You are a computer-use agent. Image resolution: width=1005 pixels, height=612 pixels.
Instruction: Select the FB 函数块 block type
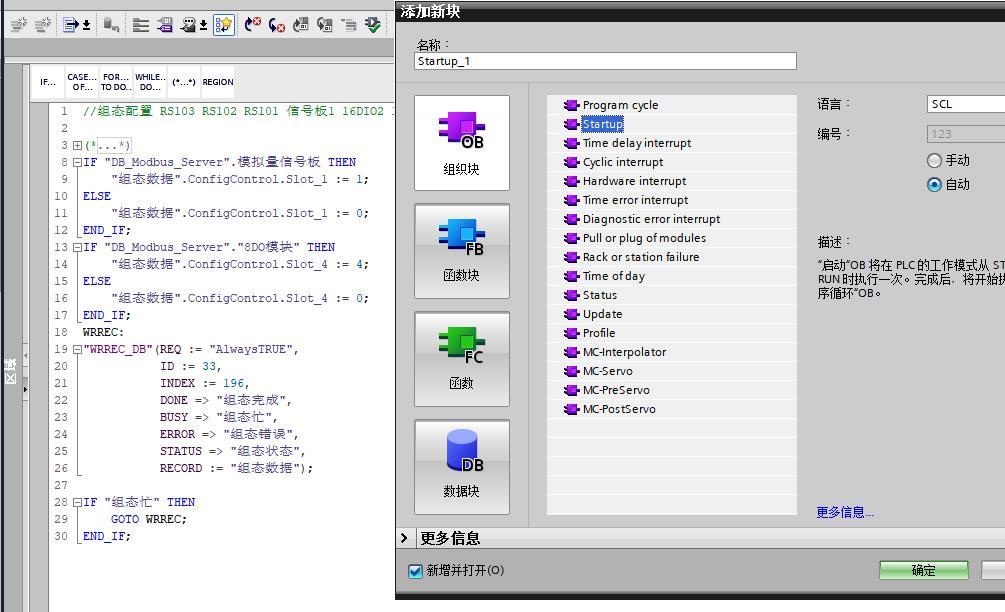[461, 251]
